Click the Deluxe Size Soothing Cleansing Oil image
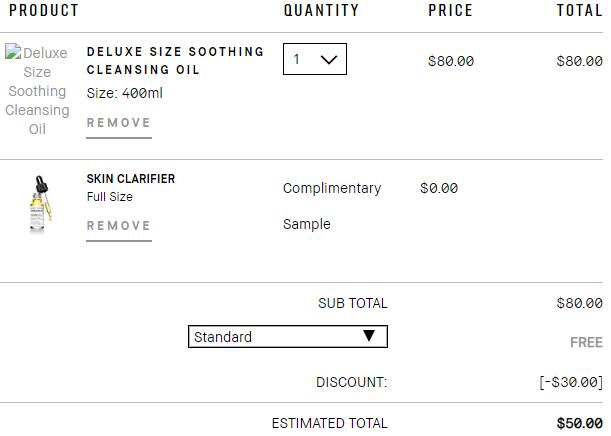Image resolution: width=611 pixels, height=436 pixels. click(37, 90)
